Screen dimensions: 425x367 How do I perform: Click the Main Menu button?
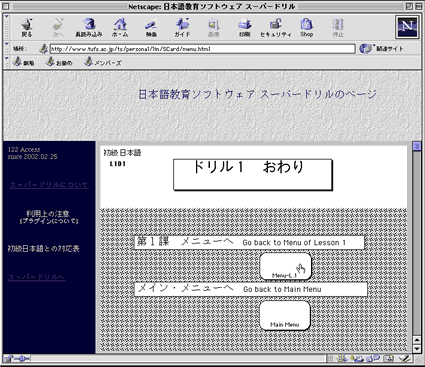(285, 315)
